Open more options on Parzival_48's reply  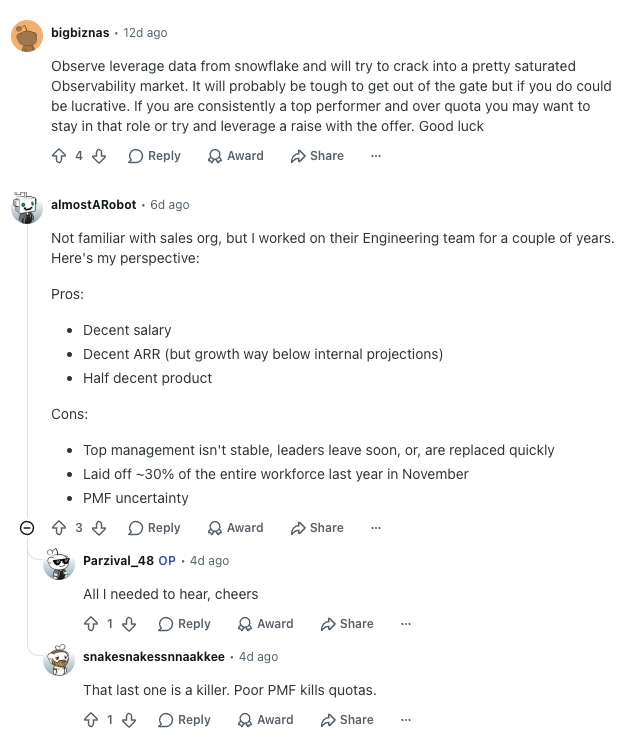(406, 624)
